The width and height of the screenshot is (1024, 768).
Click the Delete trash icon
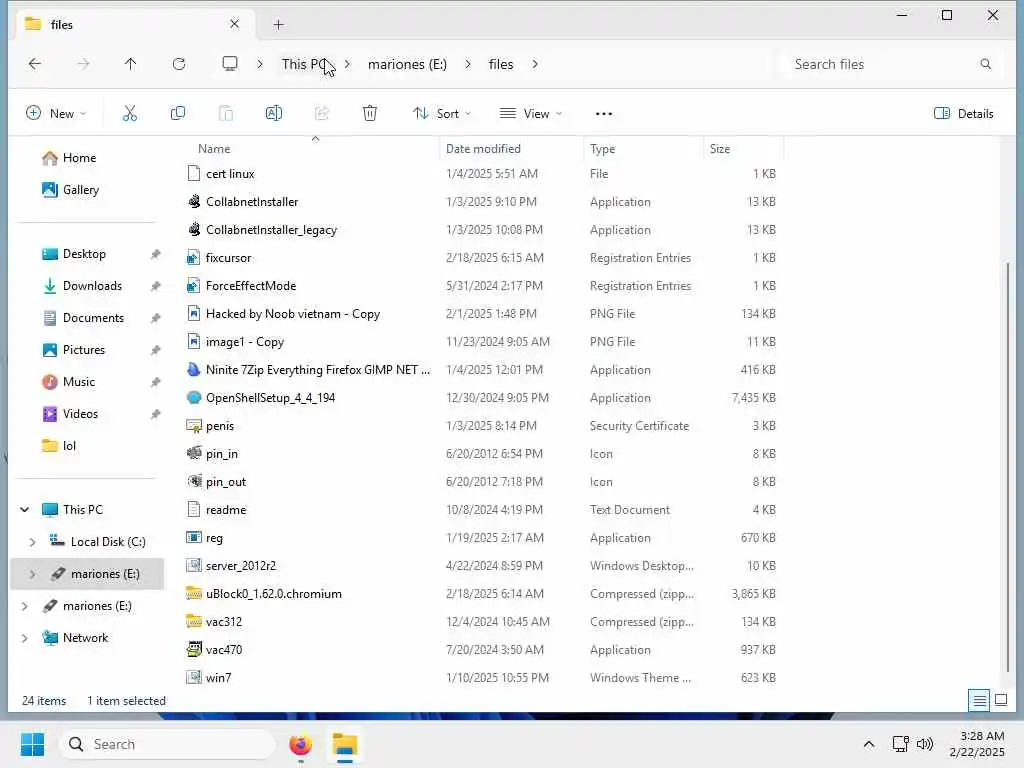[x=370, y=113]
